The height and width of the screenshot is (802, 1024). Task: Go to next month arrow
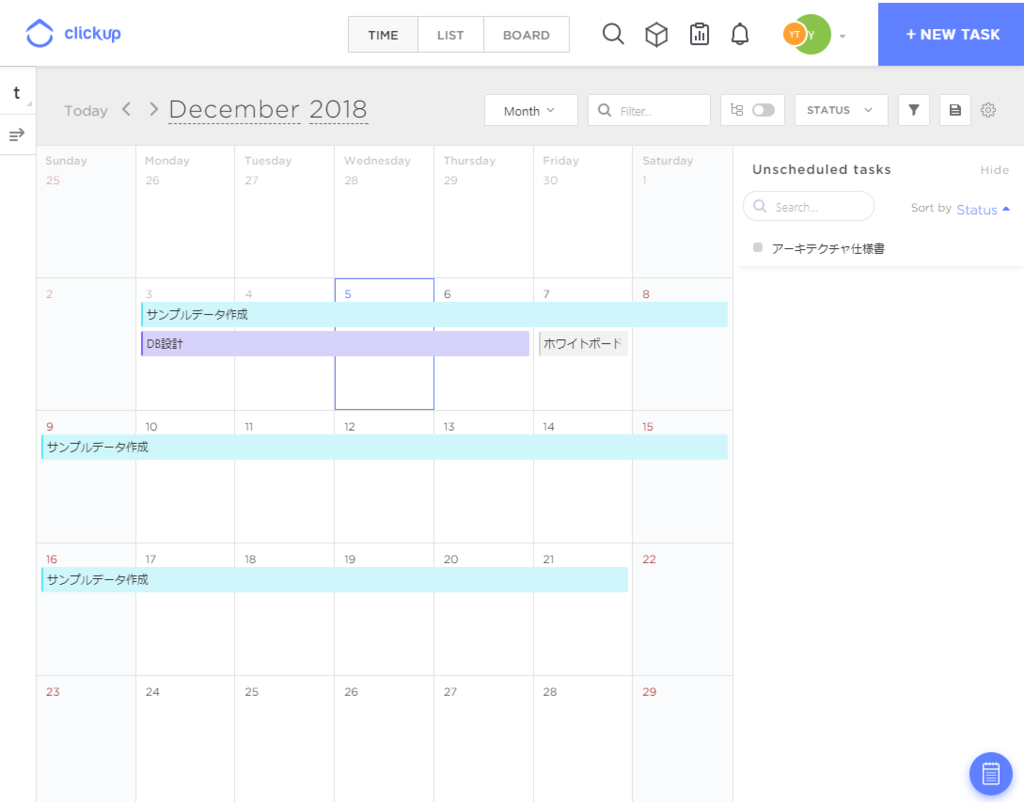153,109
